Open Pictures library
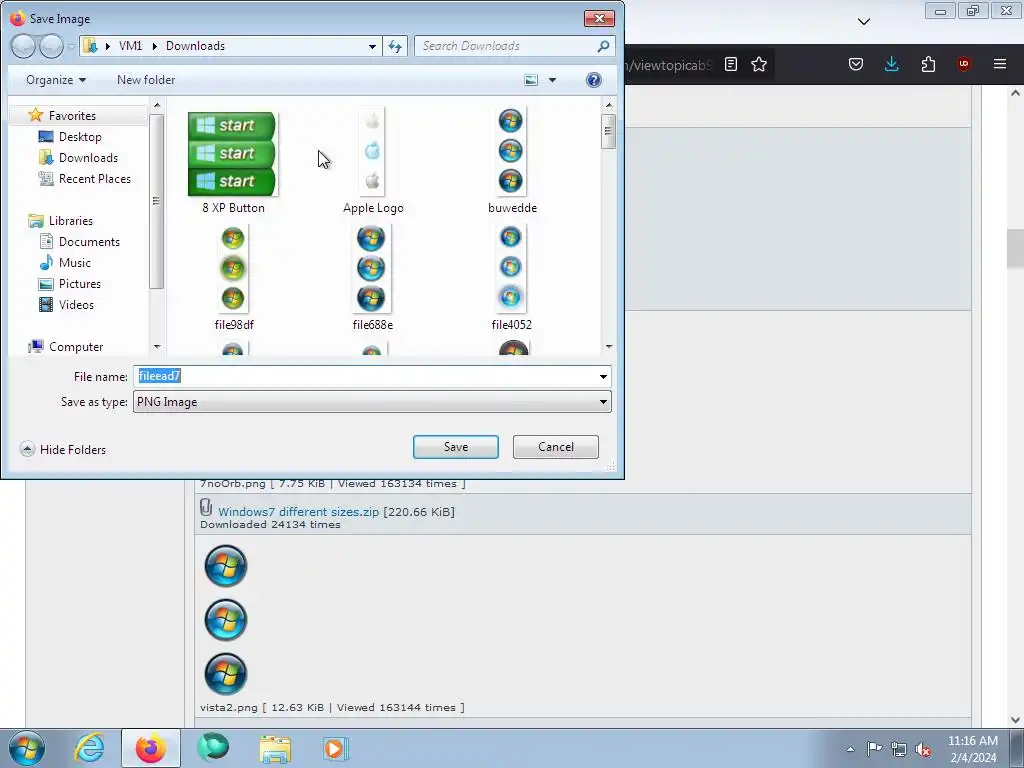This screenshot has width=1024, height=768. coord(80,283)
